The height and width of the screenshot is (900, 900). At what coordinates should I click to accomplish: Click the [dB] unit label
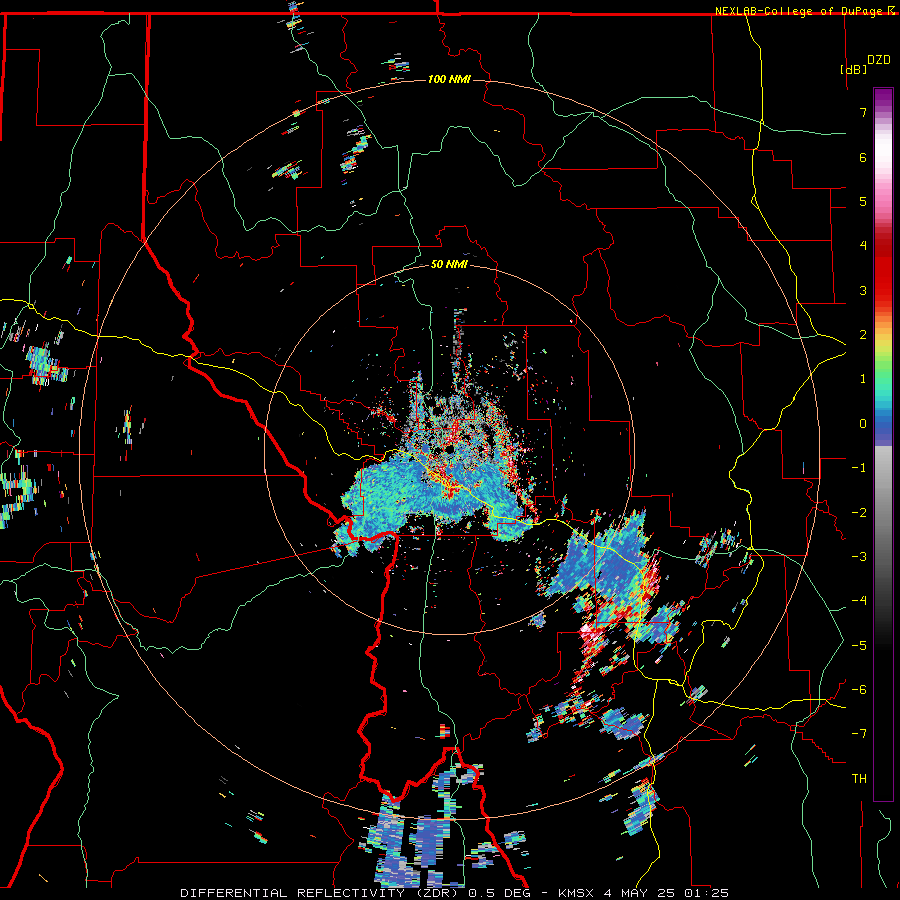853,69
